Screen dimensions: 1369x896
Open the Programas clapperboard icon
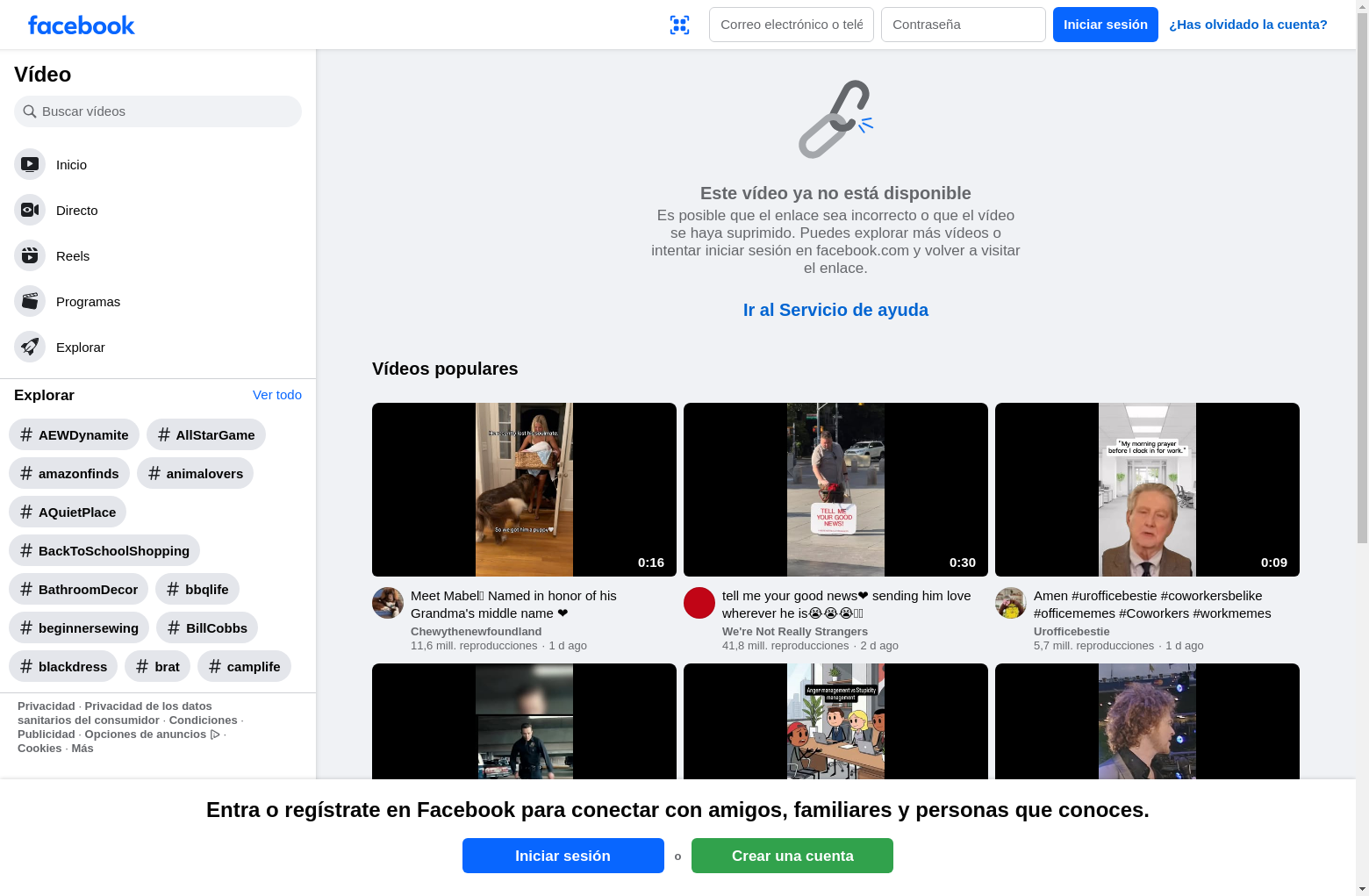coord(30,301)
